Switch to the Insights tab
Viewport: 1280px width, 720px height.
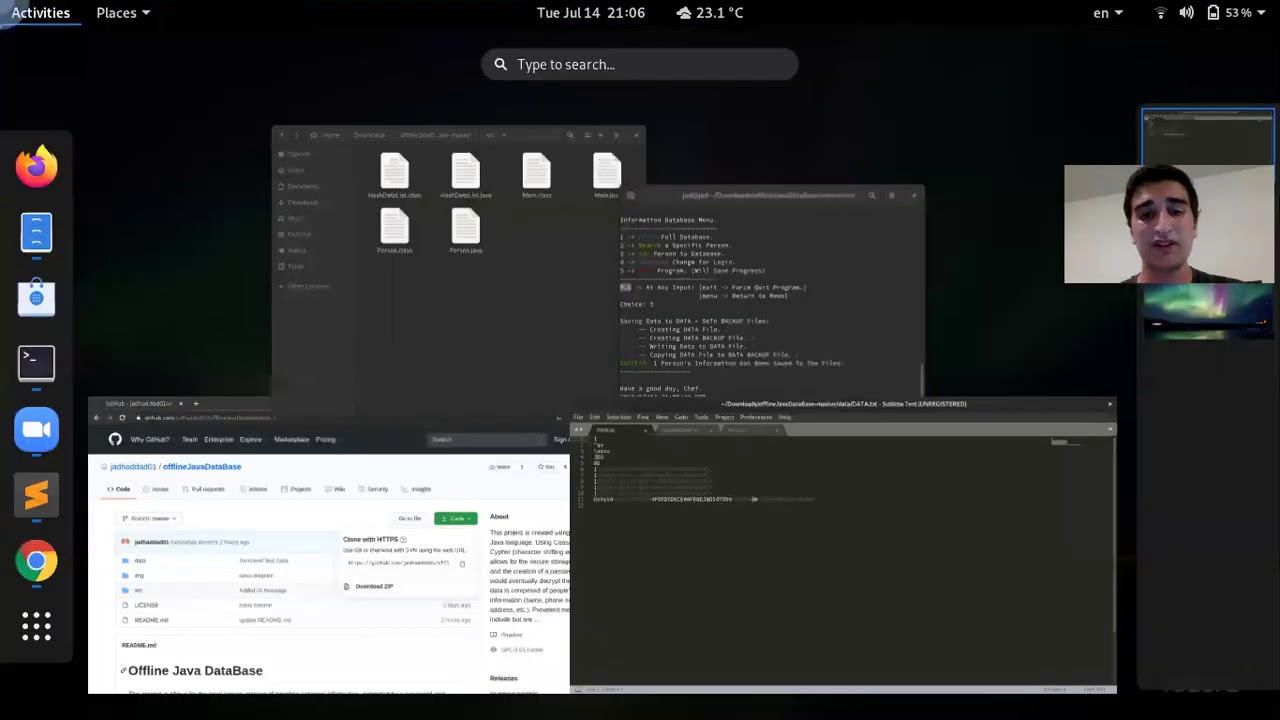[418, 489]
